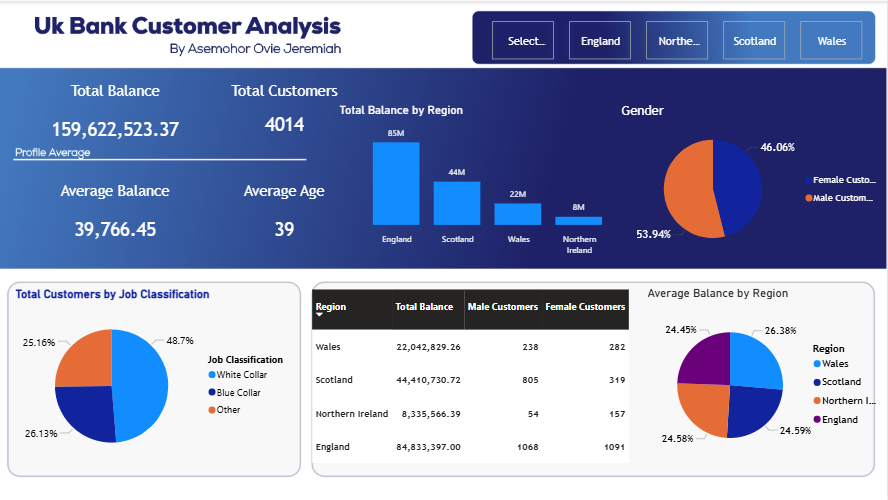
Task: Click the England bar in balance chart
Action: [x=396, y=183]
